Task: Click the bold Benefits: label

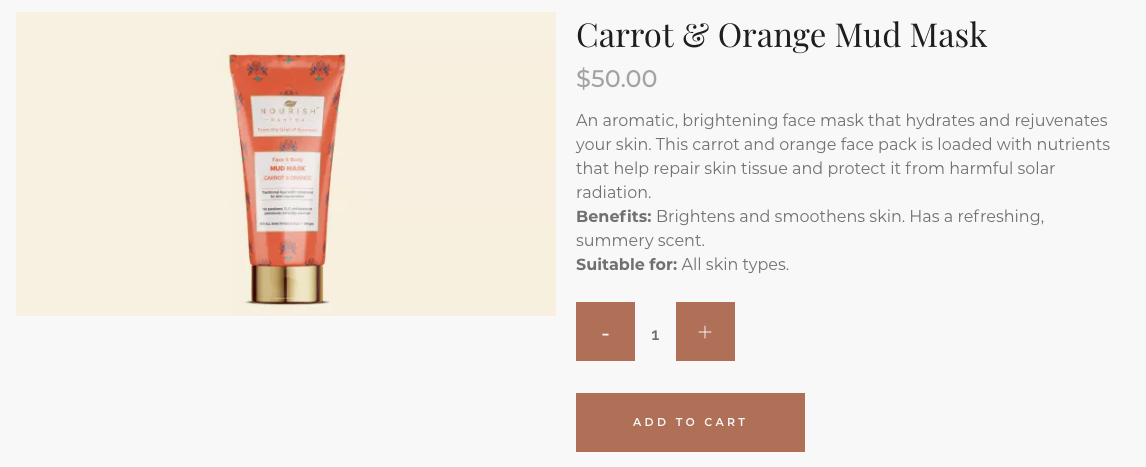Action: click(613, 216)
